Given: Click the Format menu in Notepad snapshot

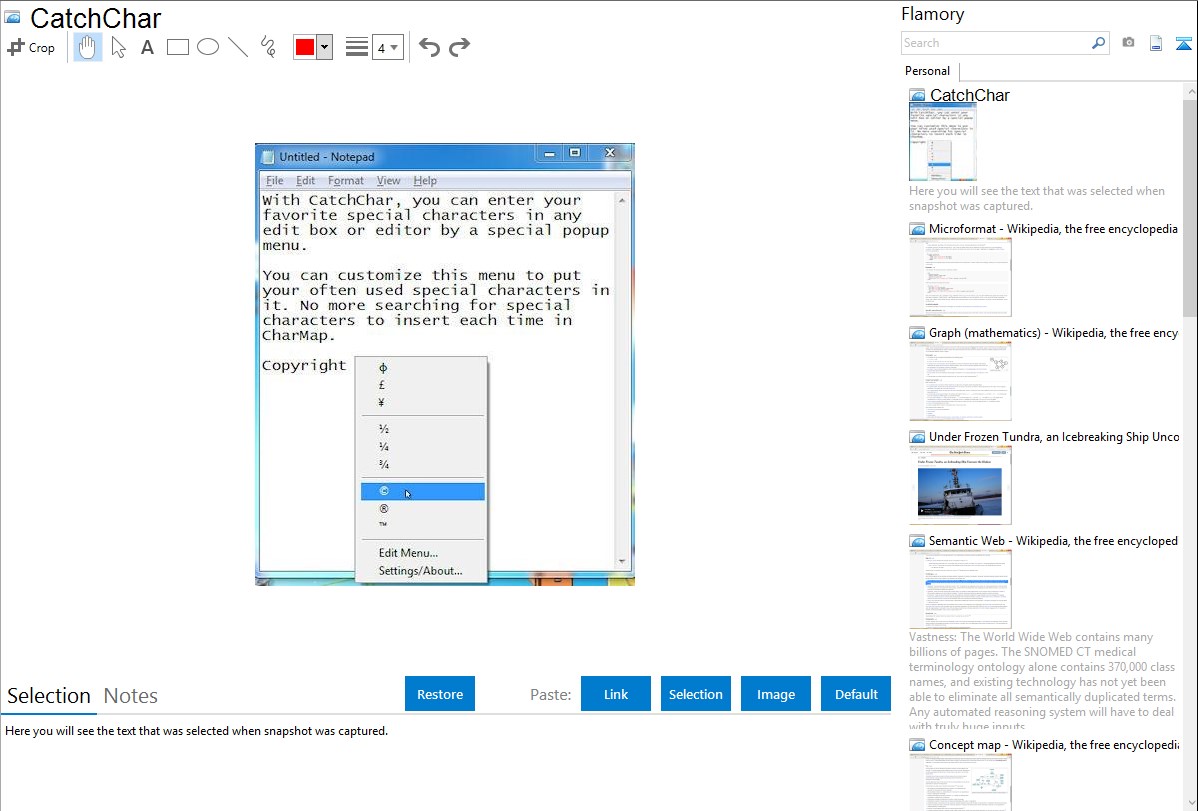Looking at the screenshot, I should click(x=345, y=181).
